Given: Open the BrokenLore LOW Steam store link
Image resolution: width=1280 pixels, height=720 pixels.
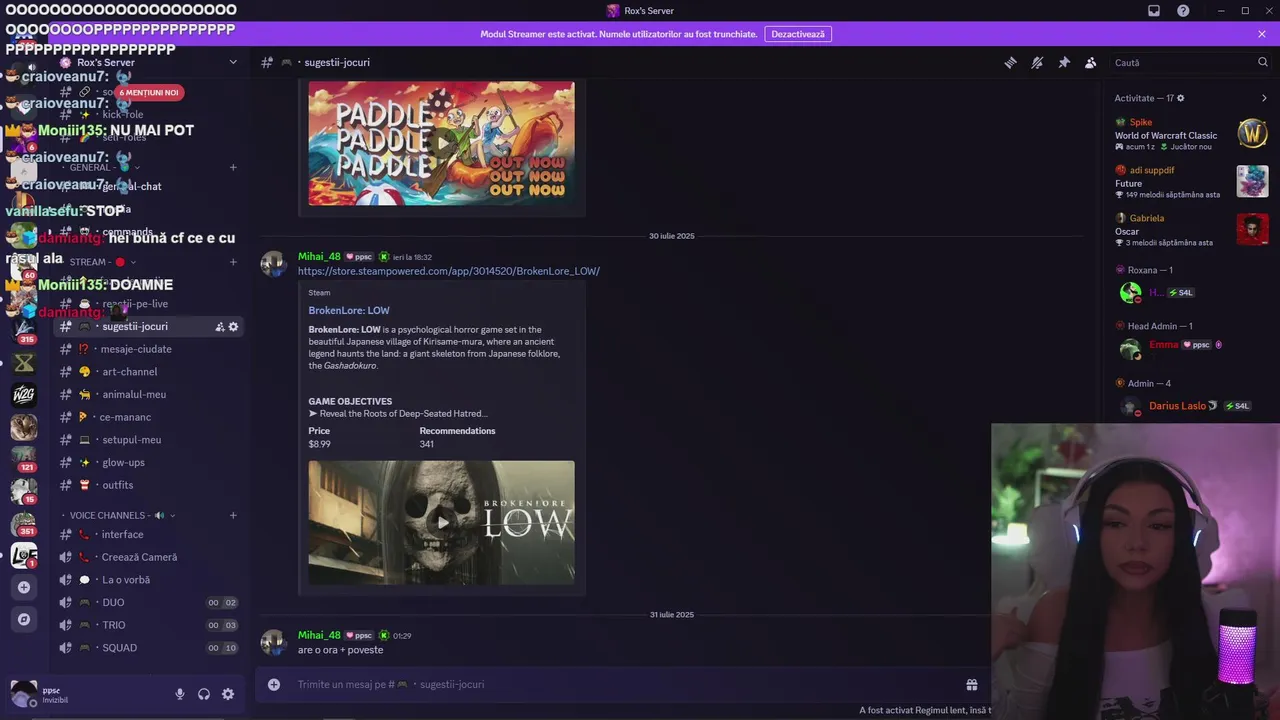Looking at the screenshot, I should pos(449,271).
